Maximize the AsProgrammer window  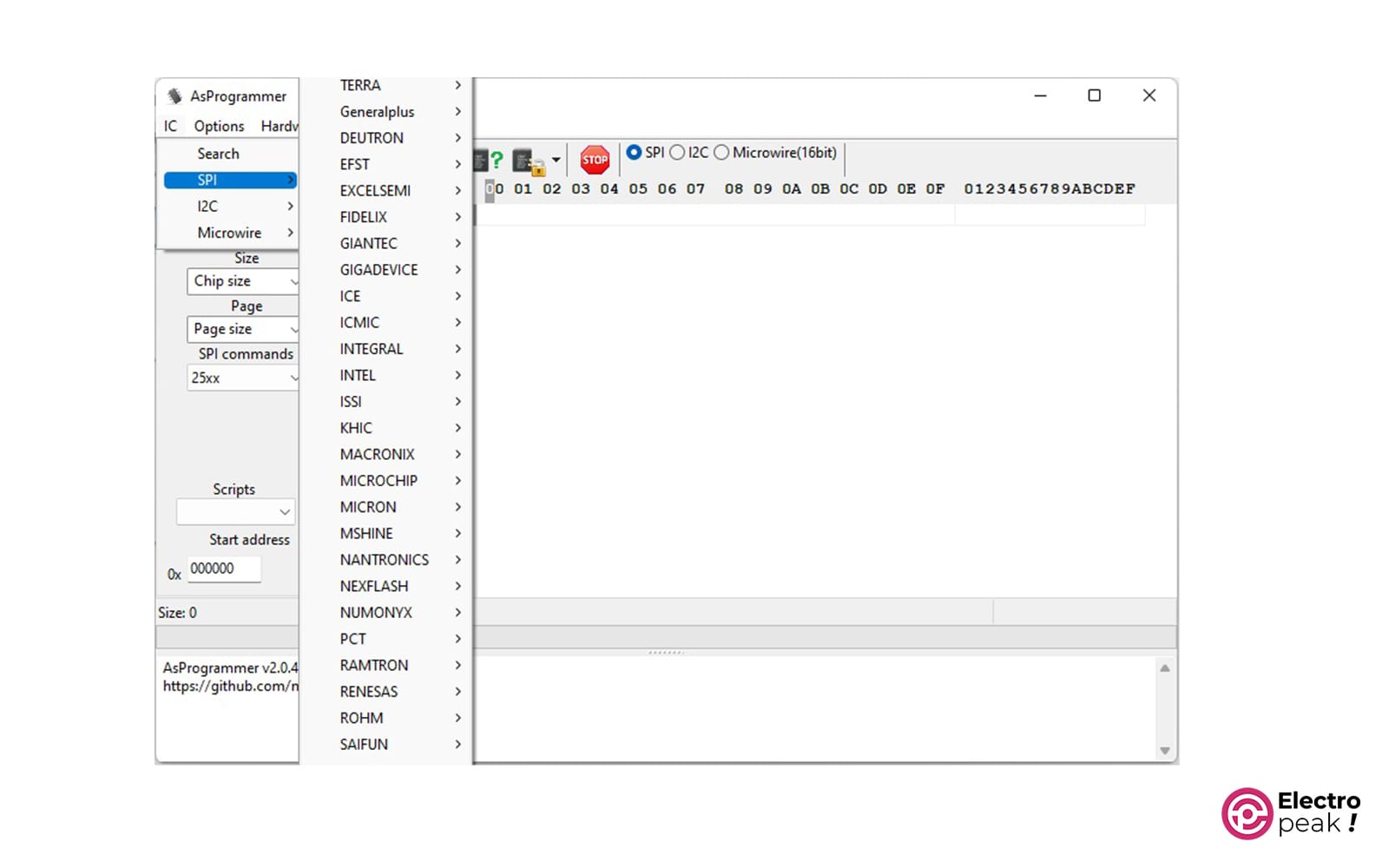tap(1094, 95)
